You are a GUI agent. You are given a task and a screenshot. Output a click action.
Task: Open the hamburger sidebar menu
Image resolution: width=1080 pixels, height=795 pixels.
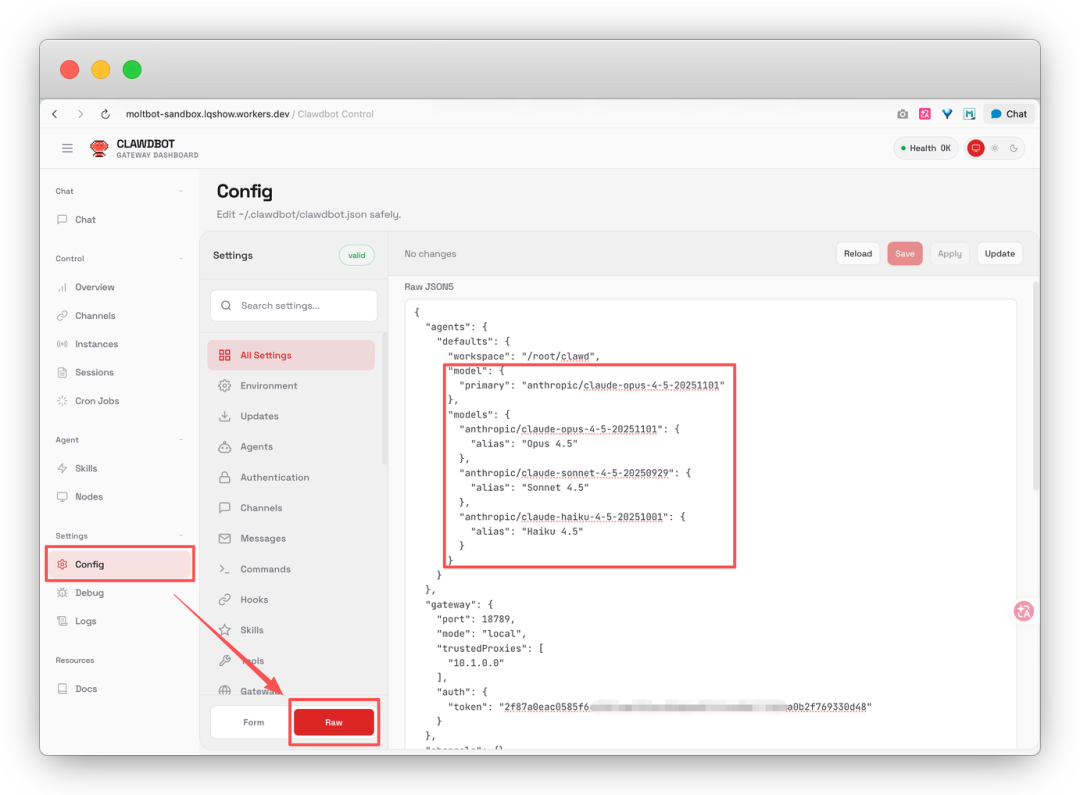[67, 148]
